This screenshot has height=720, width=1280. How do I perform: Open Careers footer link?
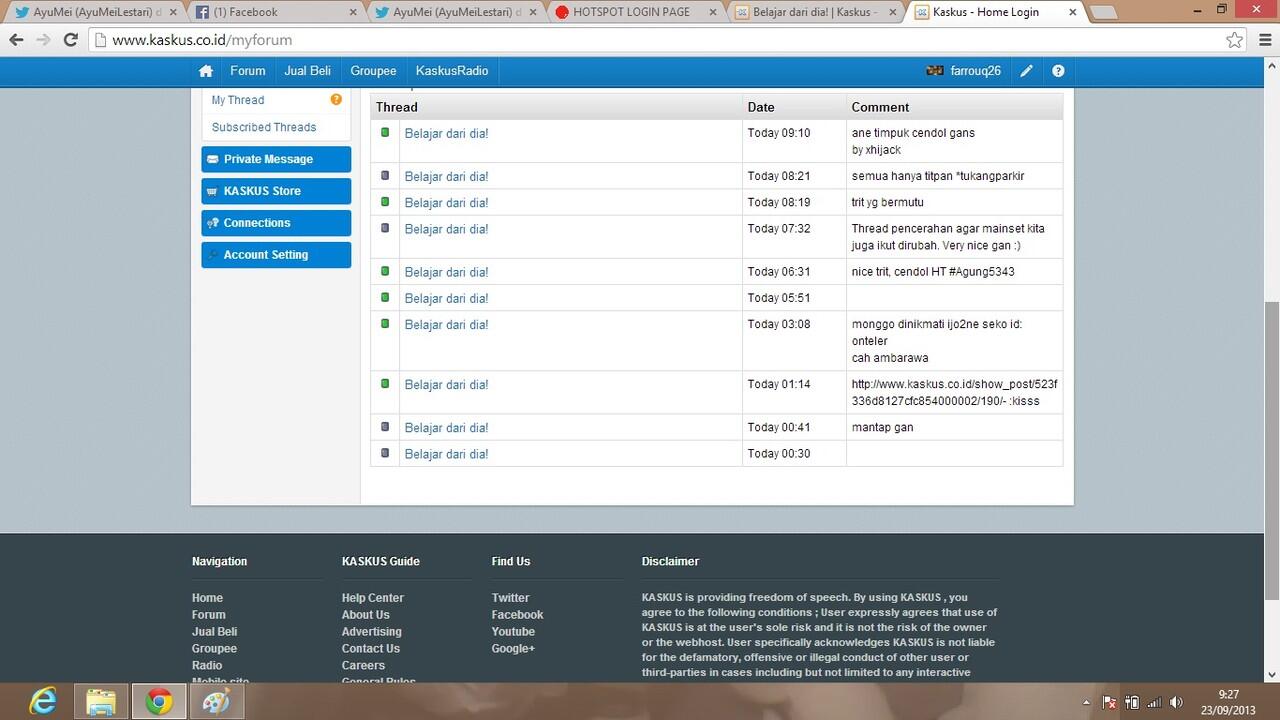pyautogui.click(x=363, y=666)
